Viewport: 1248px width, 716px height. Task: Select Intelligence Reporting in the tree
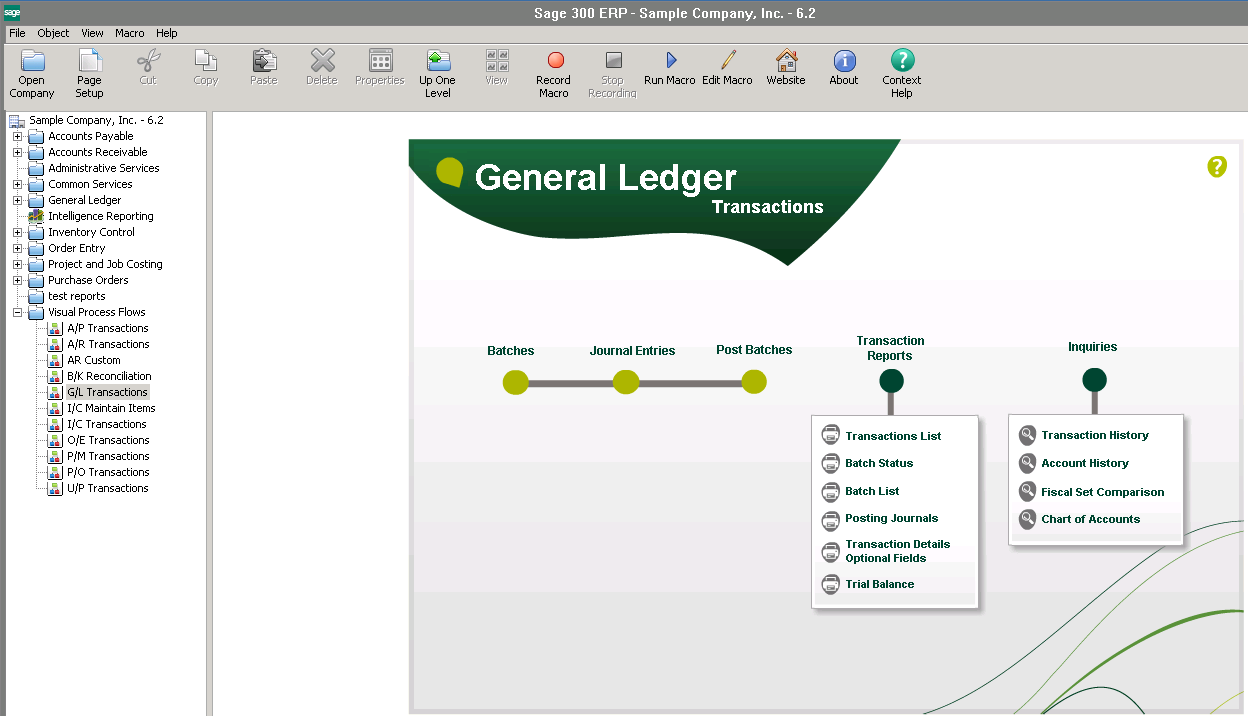(x=101, y=216)
